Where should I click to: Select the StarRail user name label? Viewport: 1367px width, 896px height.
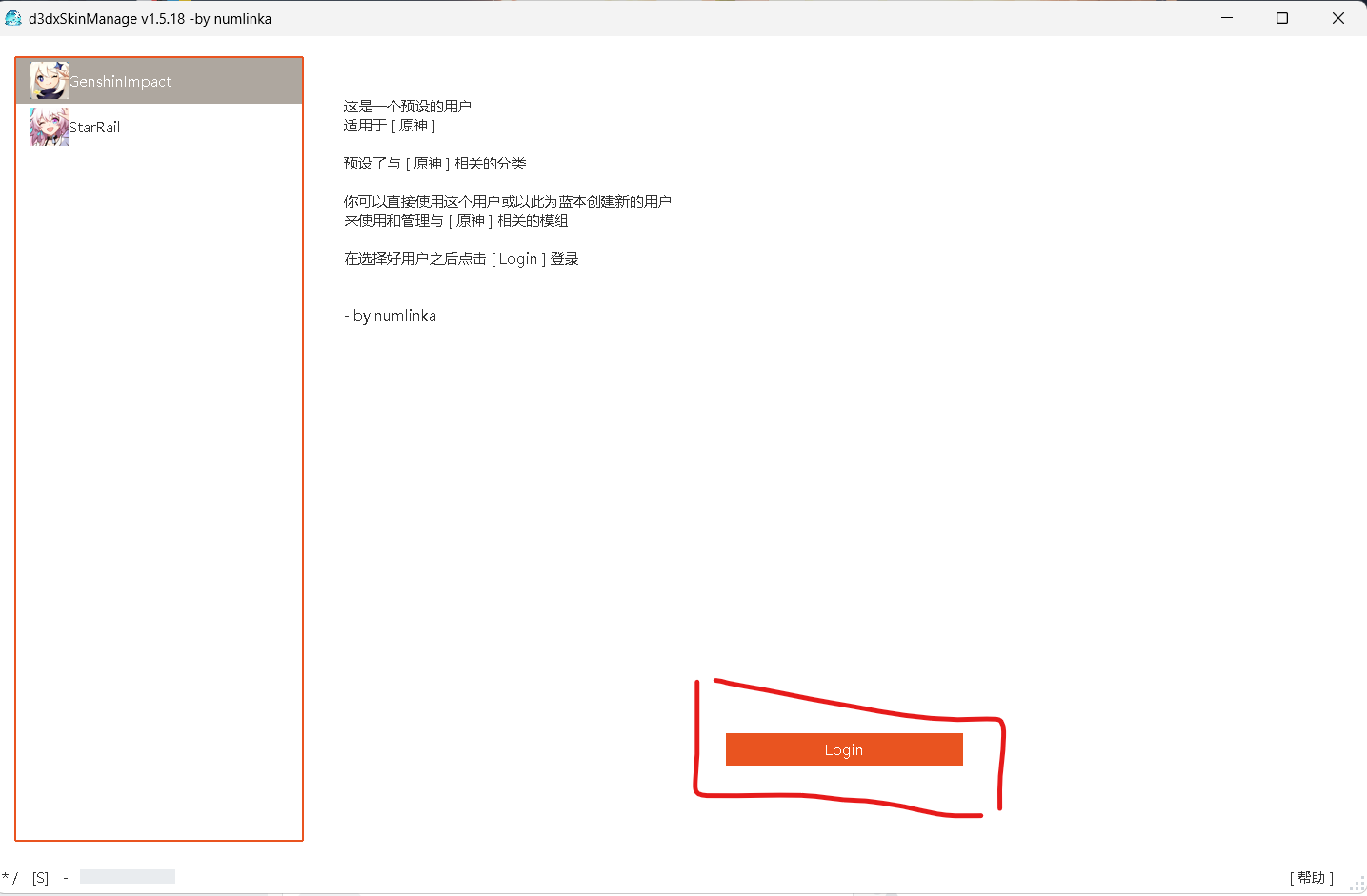94,128
